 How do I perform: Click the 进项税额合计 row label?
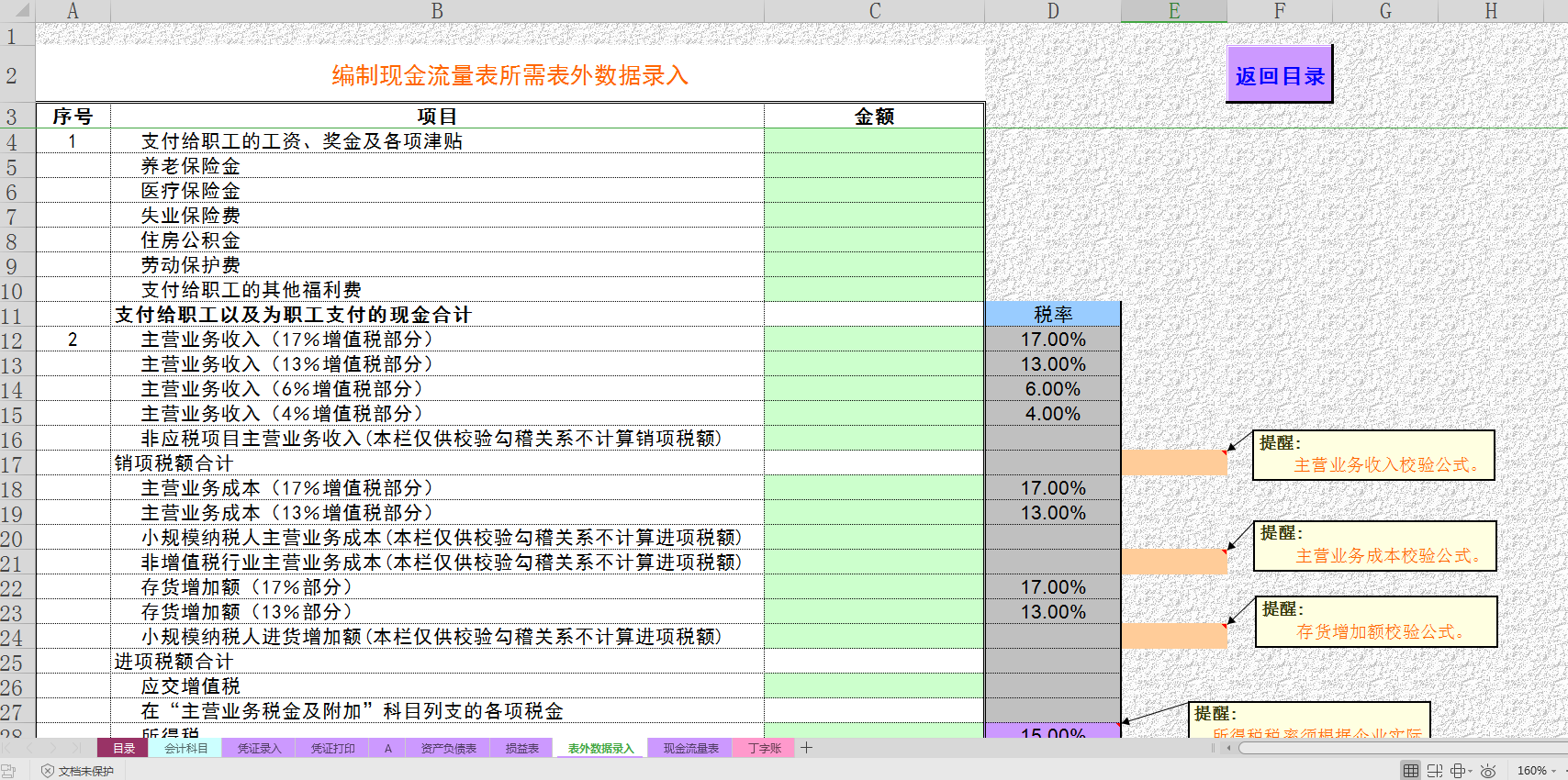coord(174,662)
